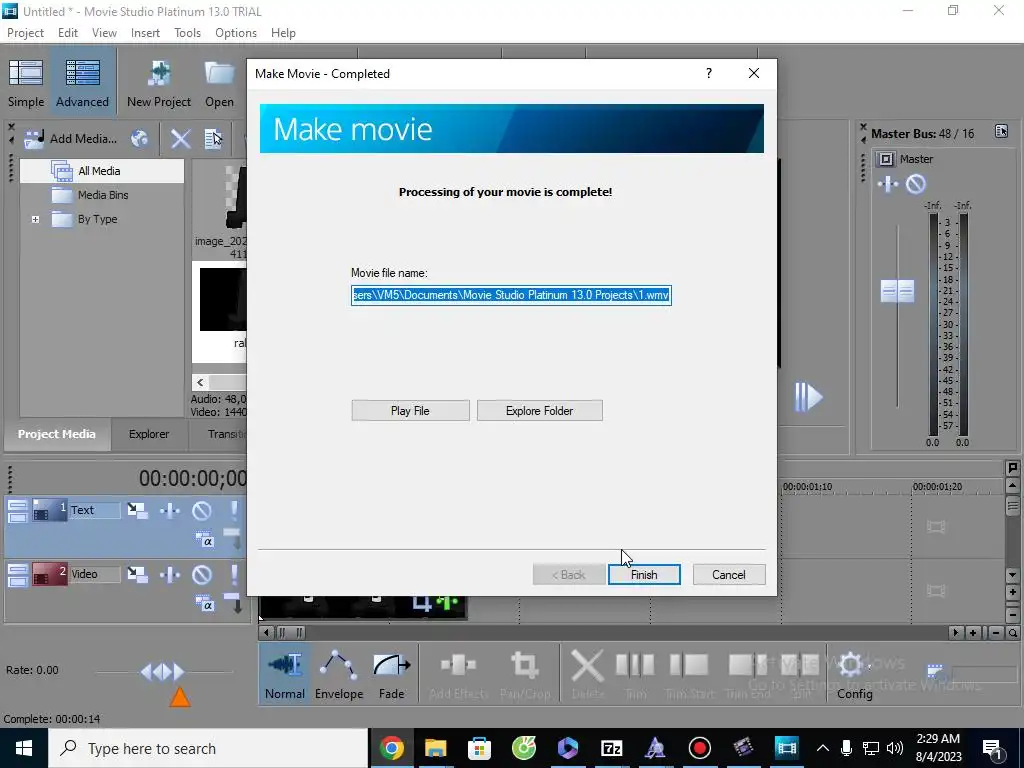1024x768 pixels.
Task: Open the Master Bus properties icon
Action: pos(1002,131)
